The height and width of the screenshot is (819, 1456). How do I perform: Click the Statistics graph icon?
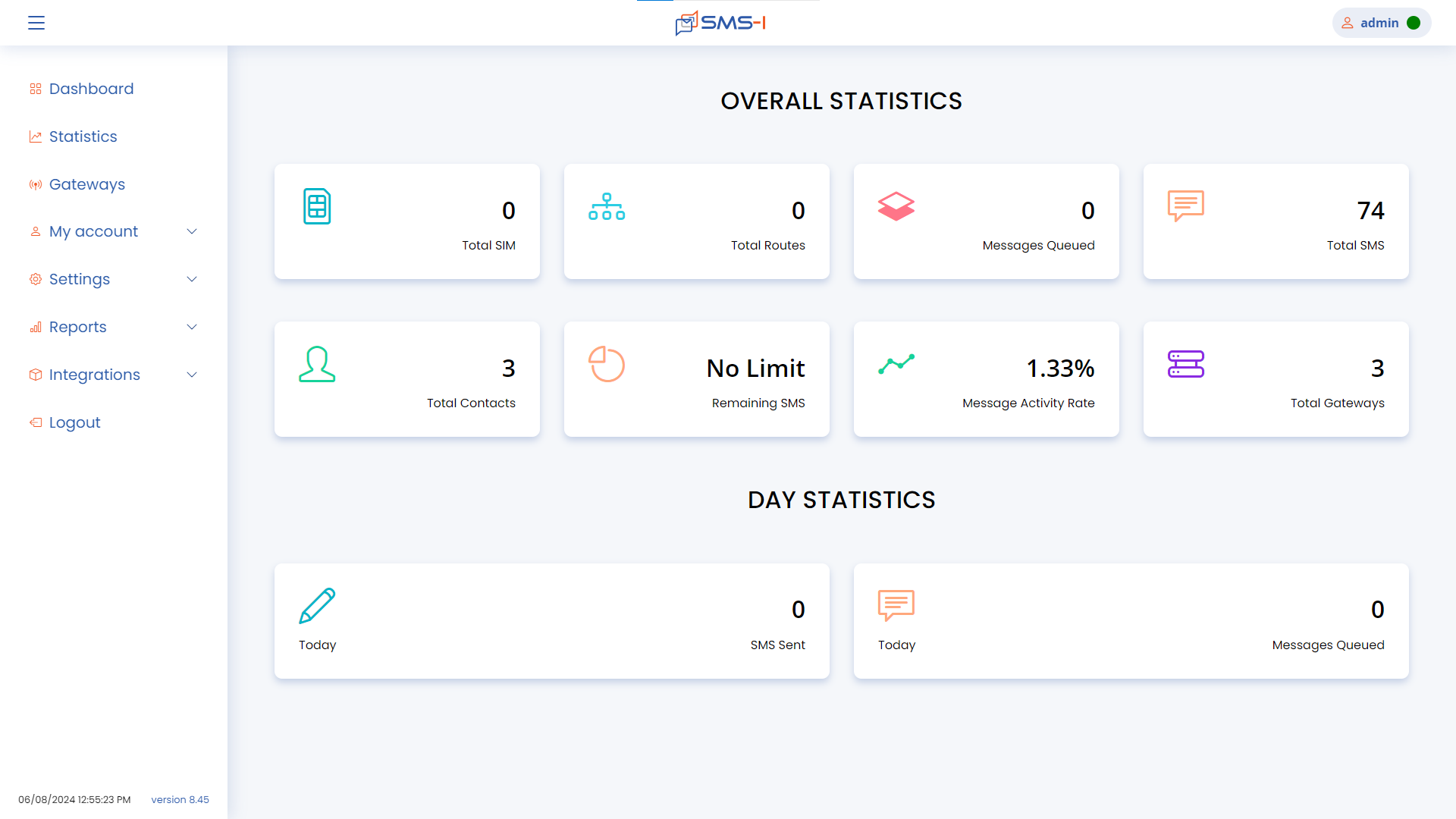(36, 136)
